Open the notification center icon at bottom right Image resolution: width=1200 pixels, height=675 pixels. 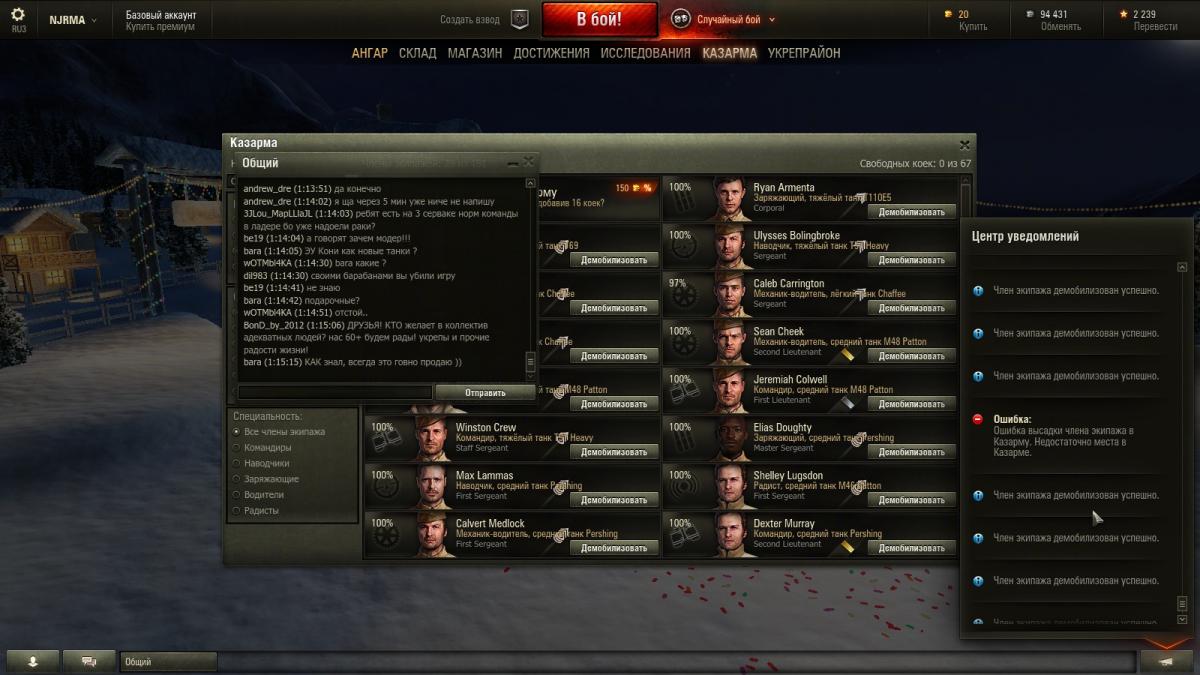1167,661
